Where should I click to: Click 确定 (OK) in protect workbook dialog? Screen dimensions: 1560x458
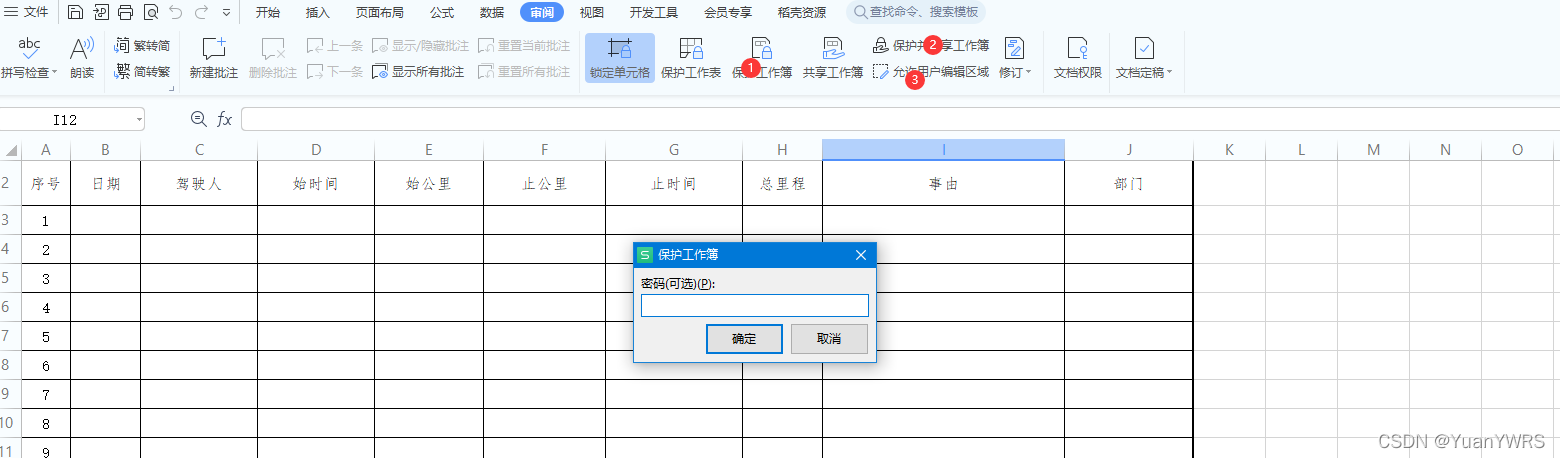[x=744, y=339]
